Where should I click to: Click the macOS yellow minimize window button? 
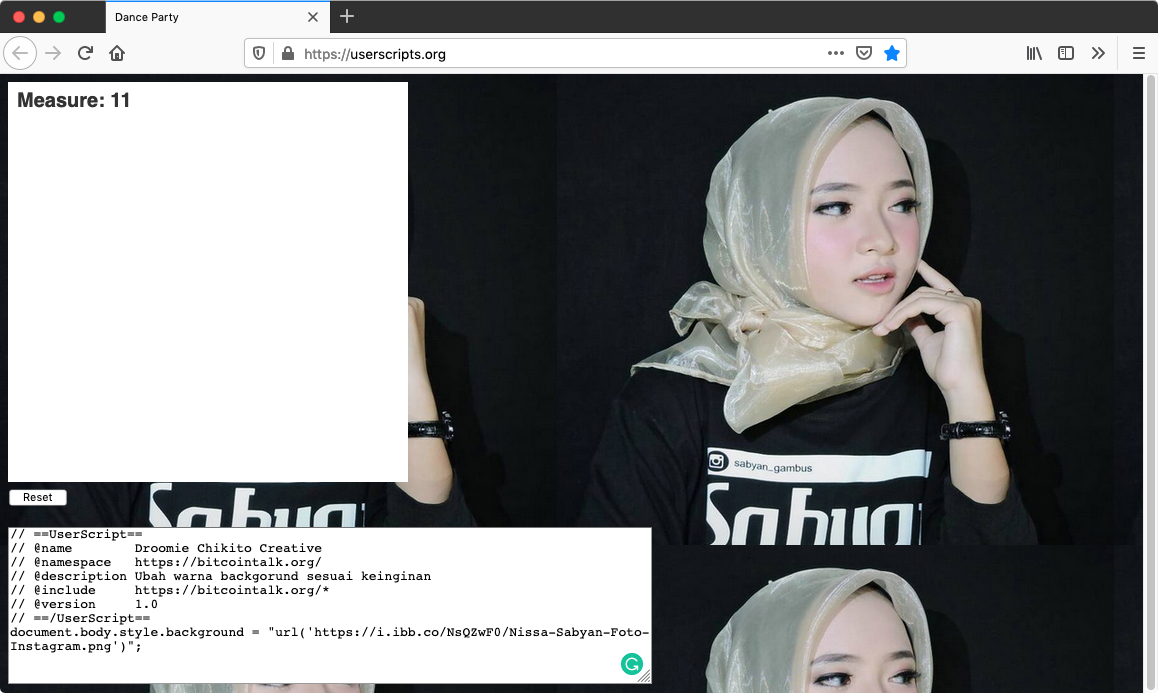coord(39,17)
